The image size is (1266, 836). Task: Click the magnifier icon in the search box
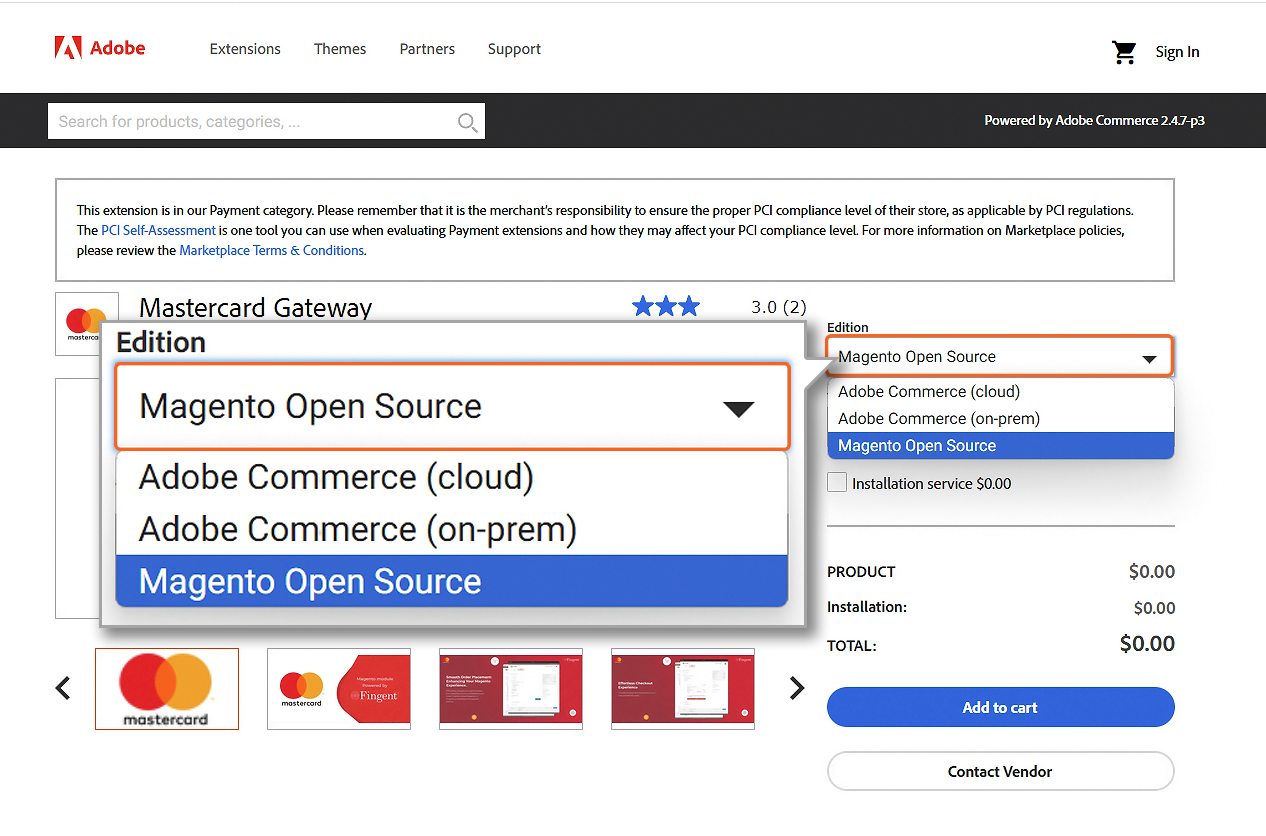click(x=467, y=122)
